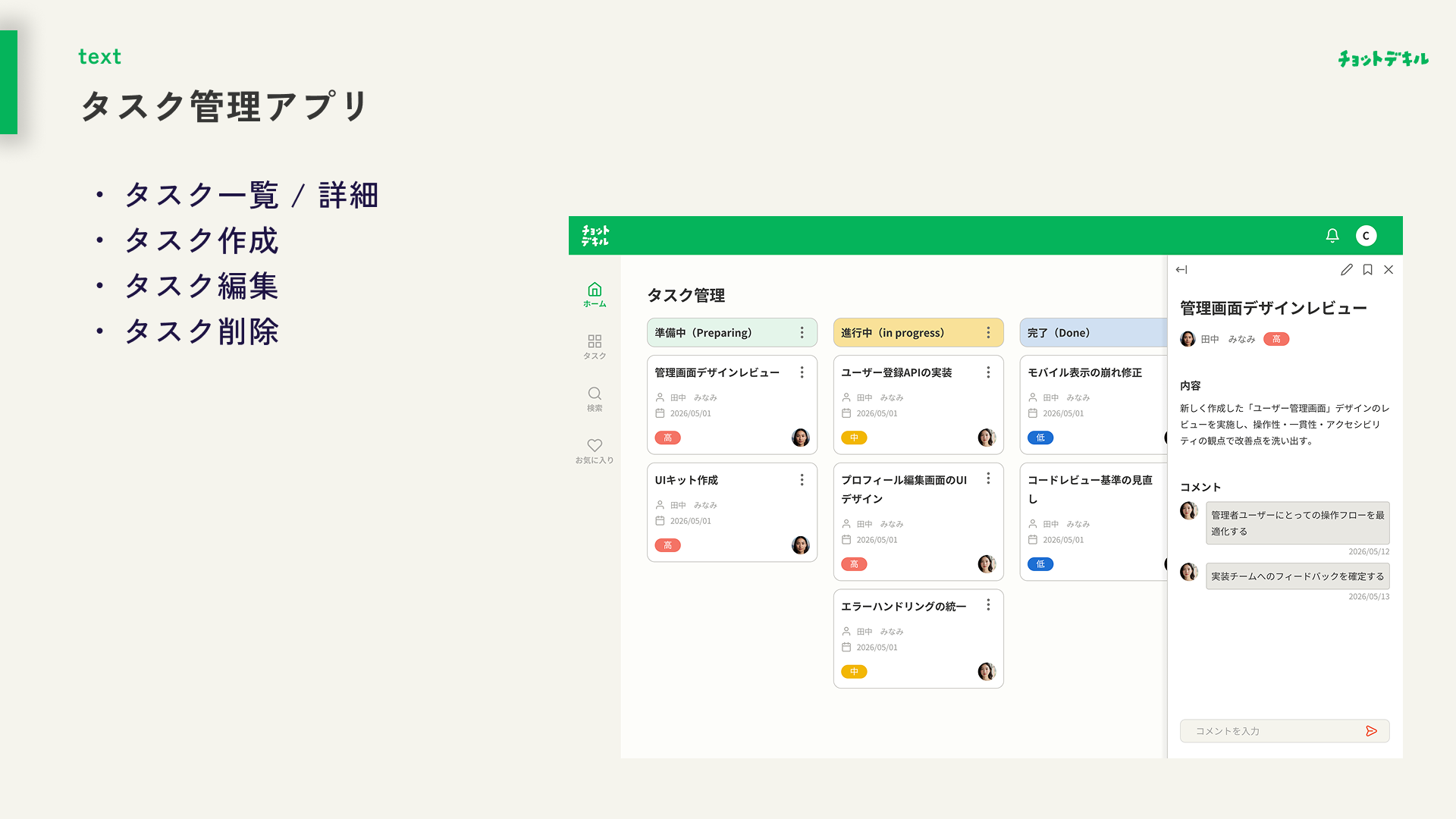
Task: Click 低 priority tag on コードレビュー基準 card
Action: point(1040,564)
